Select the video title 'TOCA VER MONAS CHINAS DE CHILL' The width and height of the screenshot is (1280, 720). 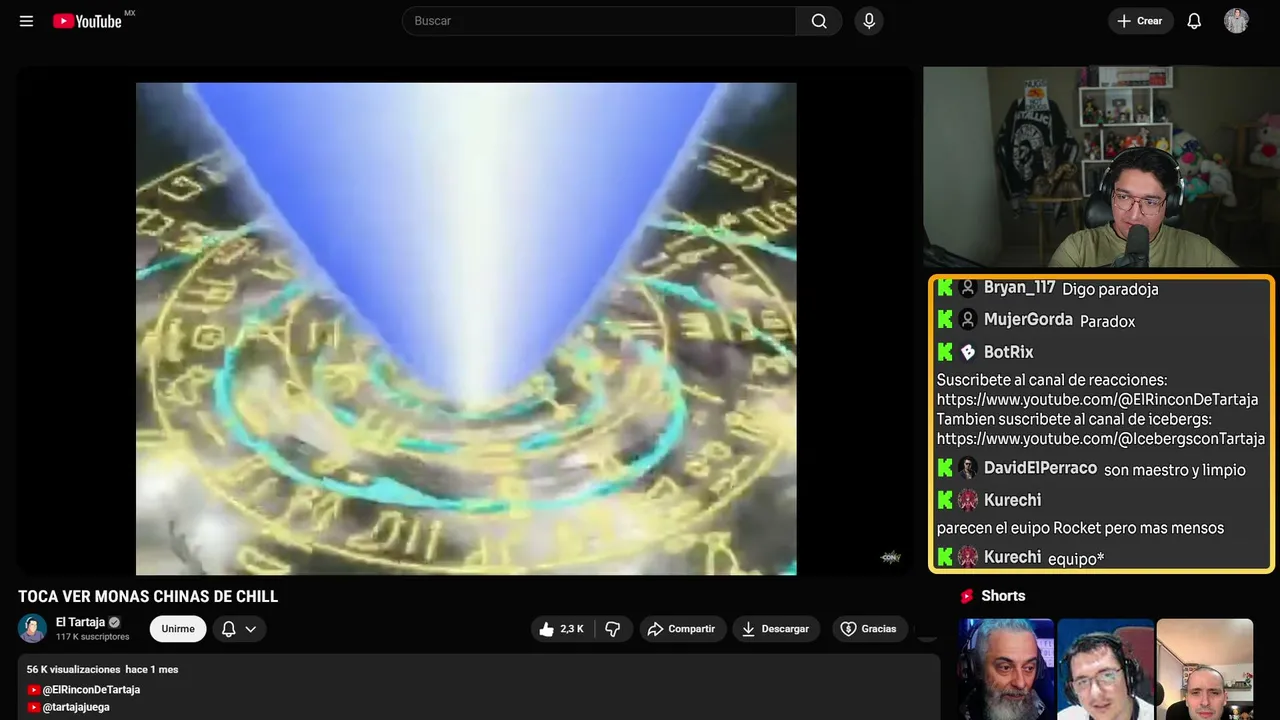148,597
